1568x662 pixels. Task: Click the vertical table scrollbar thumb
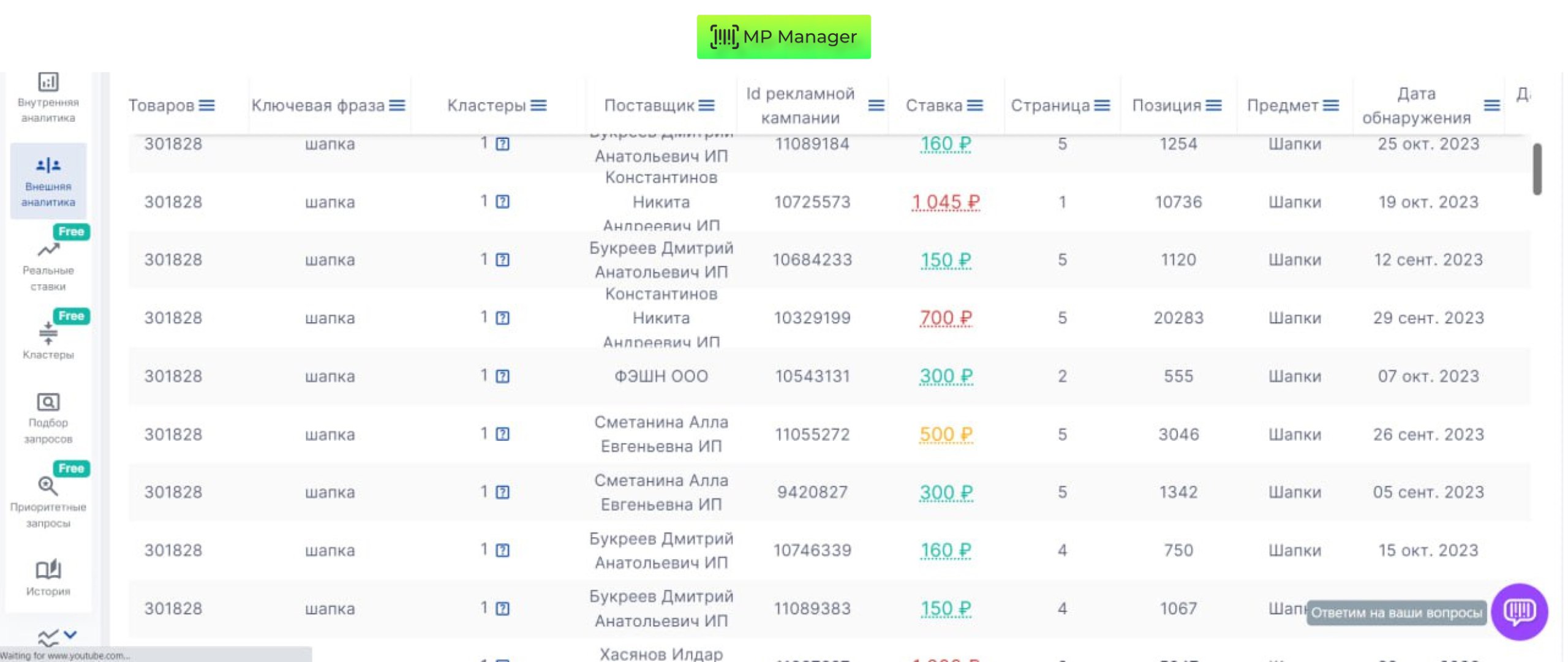point(1537,169)
